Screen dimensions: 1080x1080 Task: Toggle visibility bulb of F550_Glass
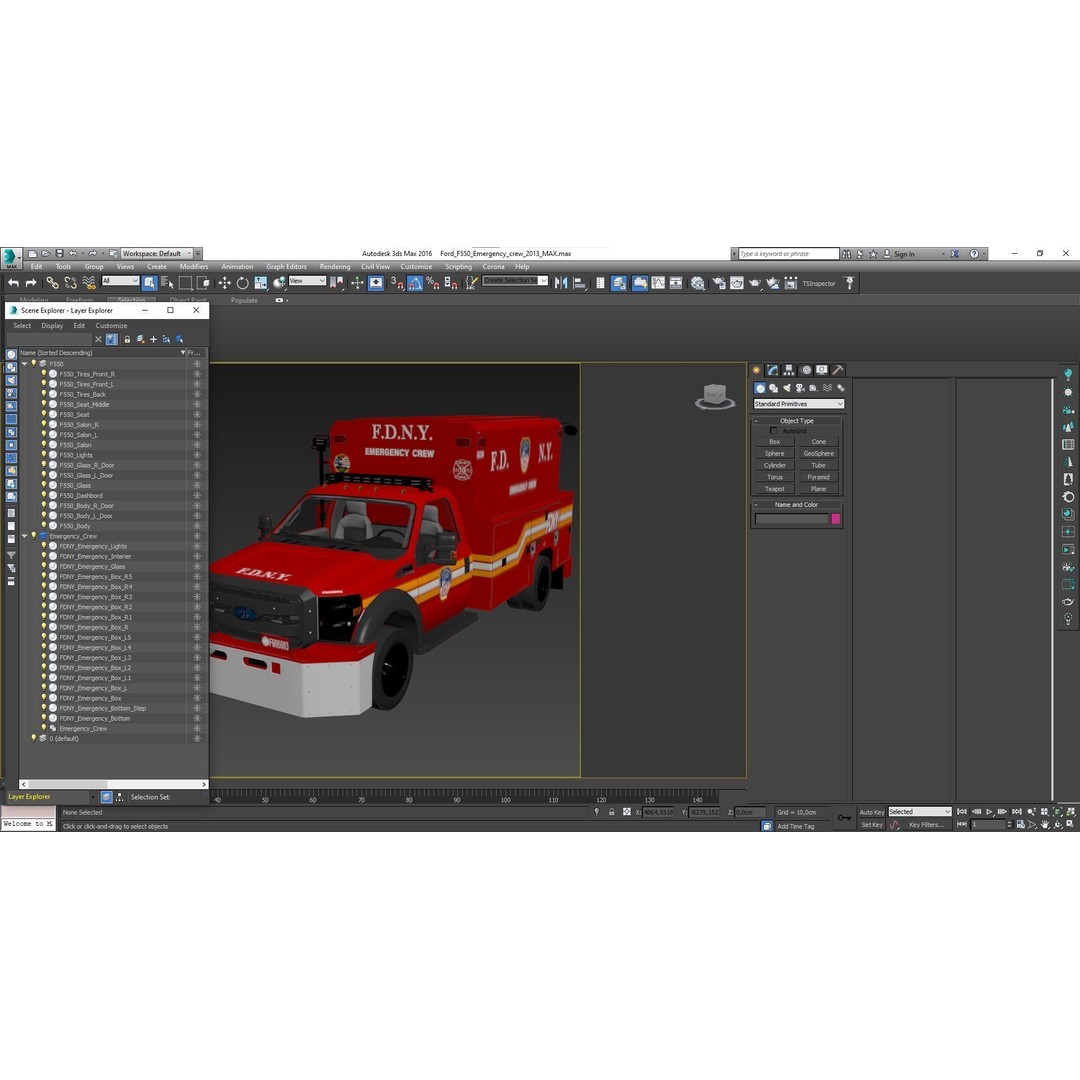point(43,486)
